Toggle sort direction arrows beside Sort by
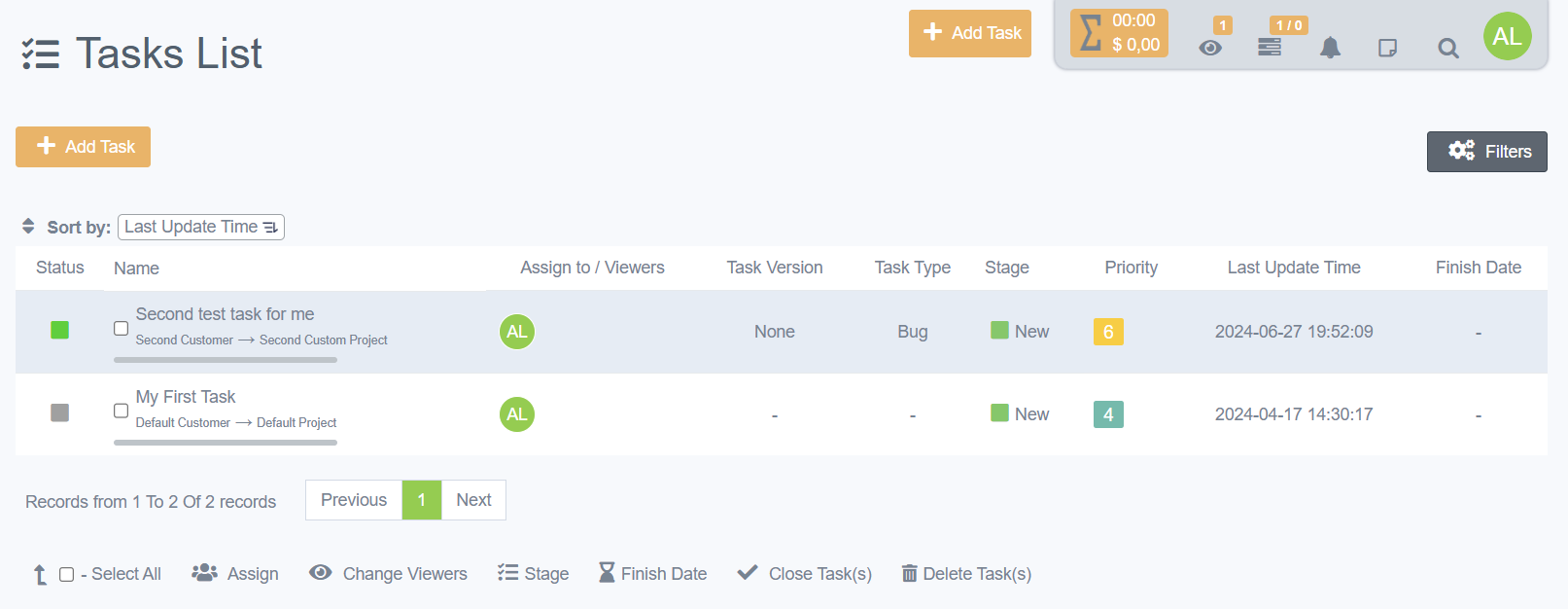This screenshot has height=609, width=1568. tap(28, 227)
